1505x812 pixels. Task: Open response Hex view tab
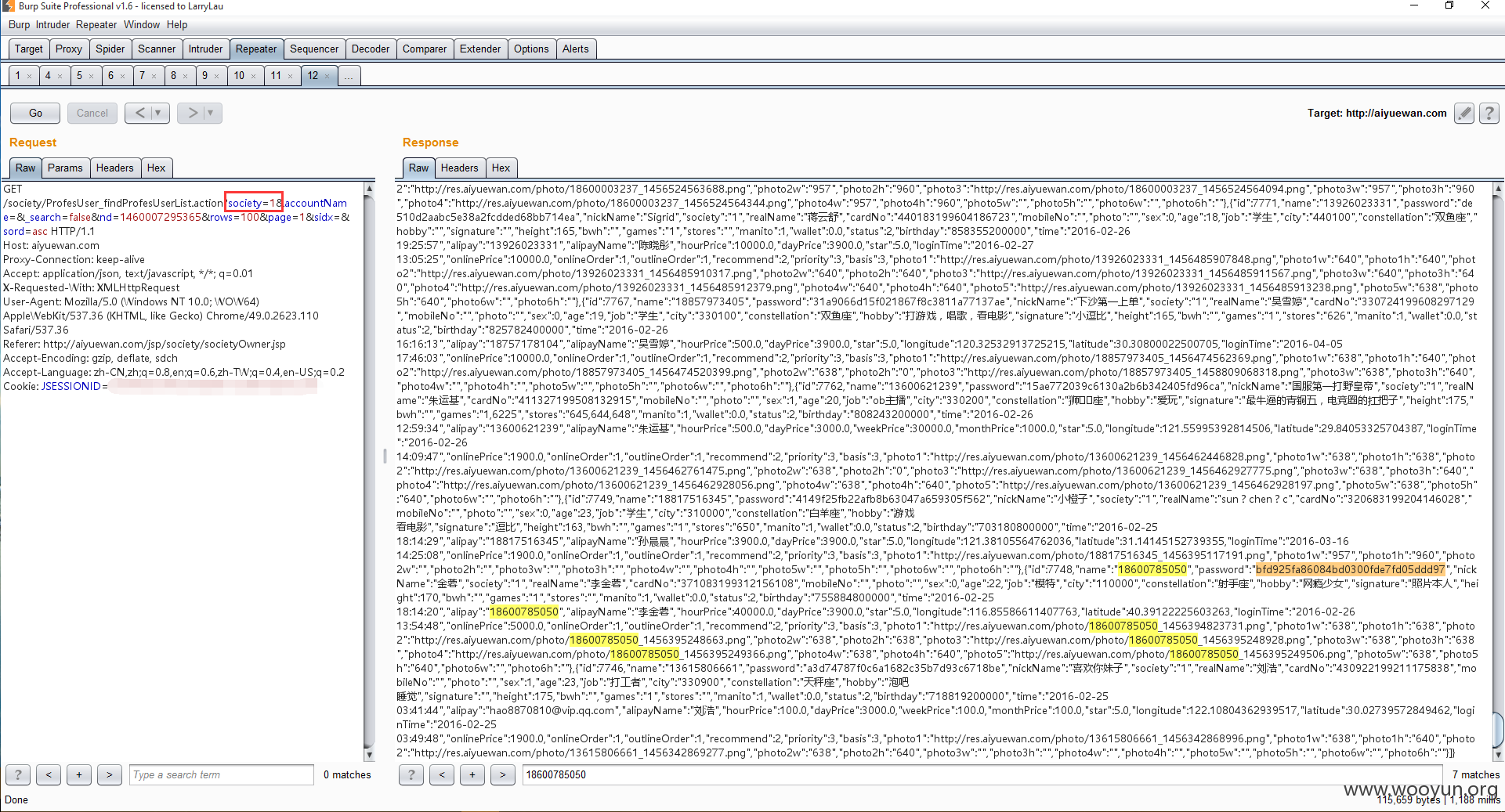(501, 168)
